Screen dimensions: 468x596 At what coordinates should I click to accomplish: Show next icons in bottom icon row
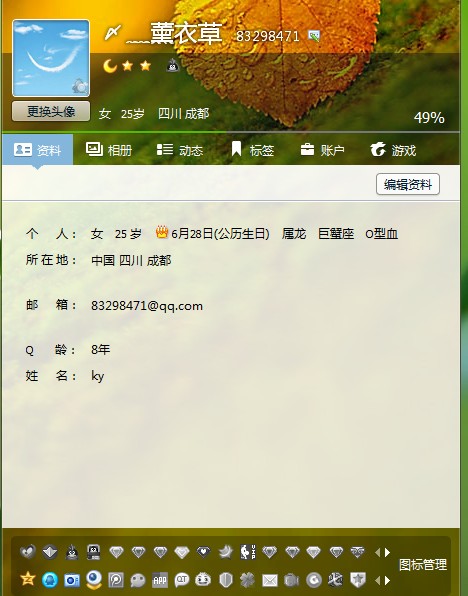coord(387,580)
